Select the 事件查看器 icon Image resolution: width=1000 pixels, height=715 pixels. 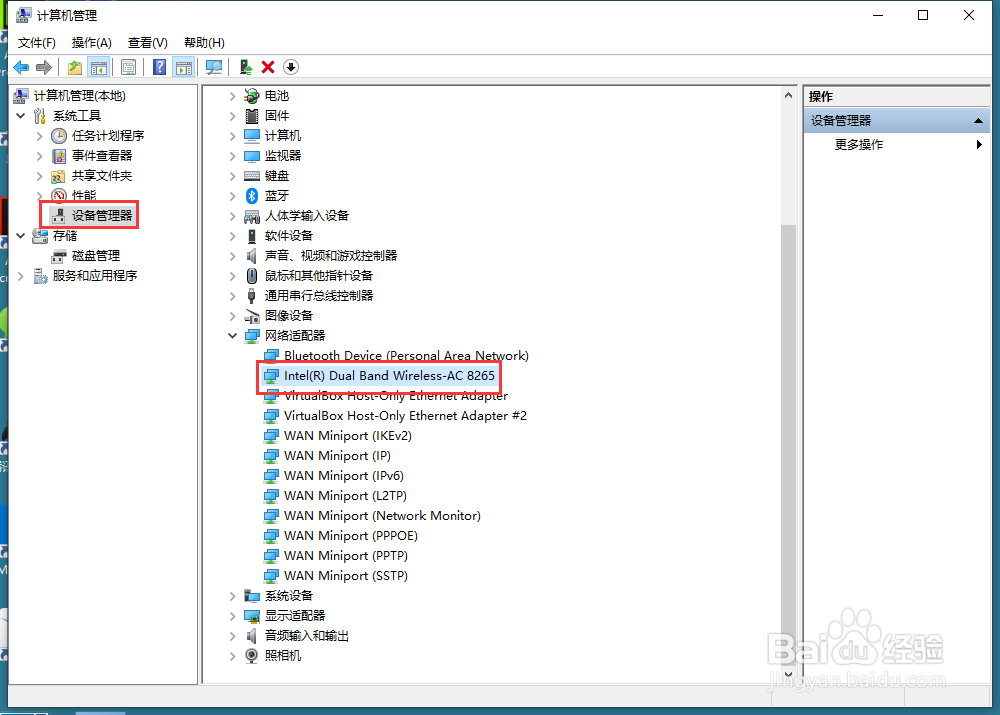coord(59,156)
